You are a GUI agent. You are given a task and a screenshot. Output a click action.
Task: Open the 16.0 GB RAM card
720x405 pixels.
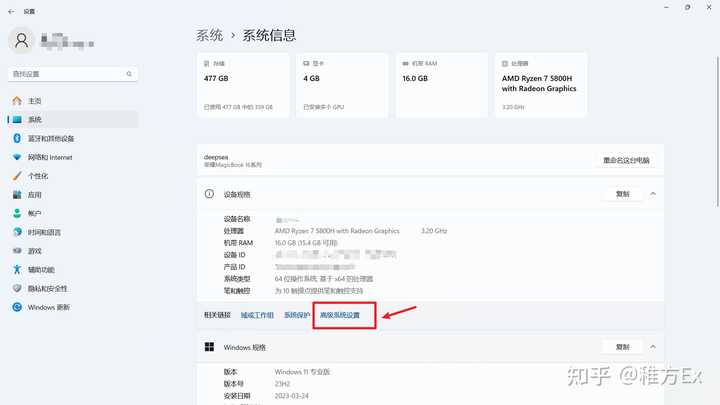click(442, 85)
